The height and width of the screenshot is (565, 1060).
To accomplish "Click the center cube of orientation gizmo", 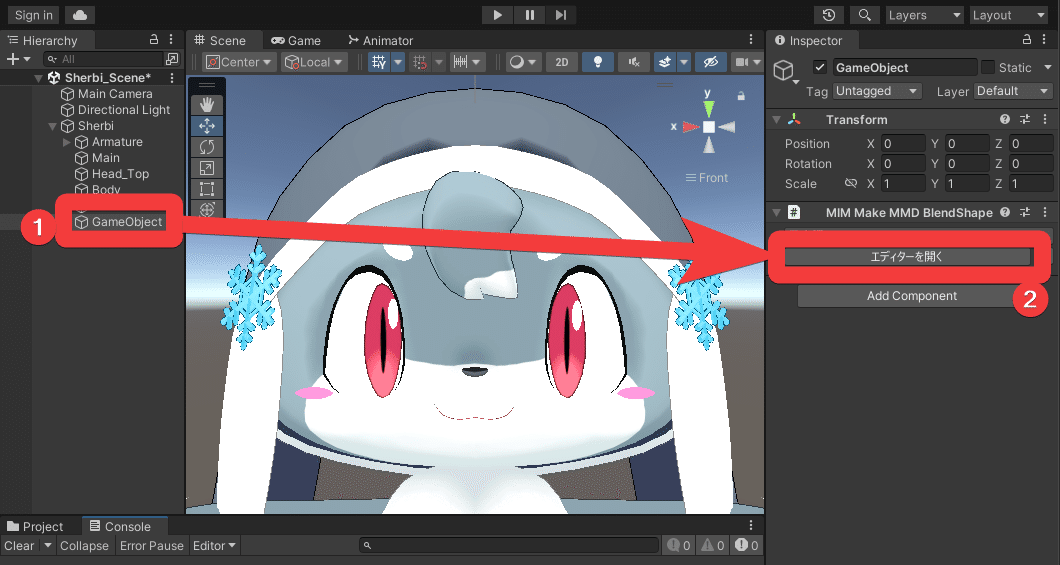I will (708, 126).
